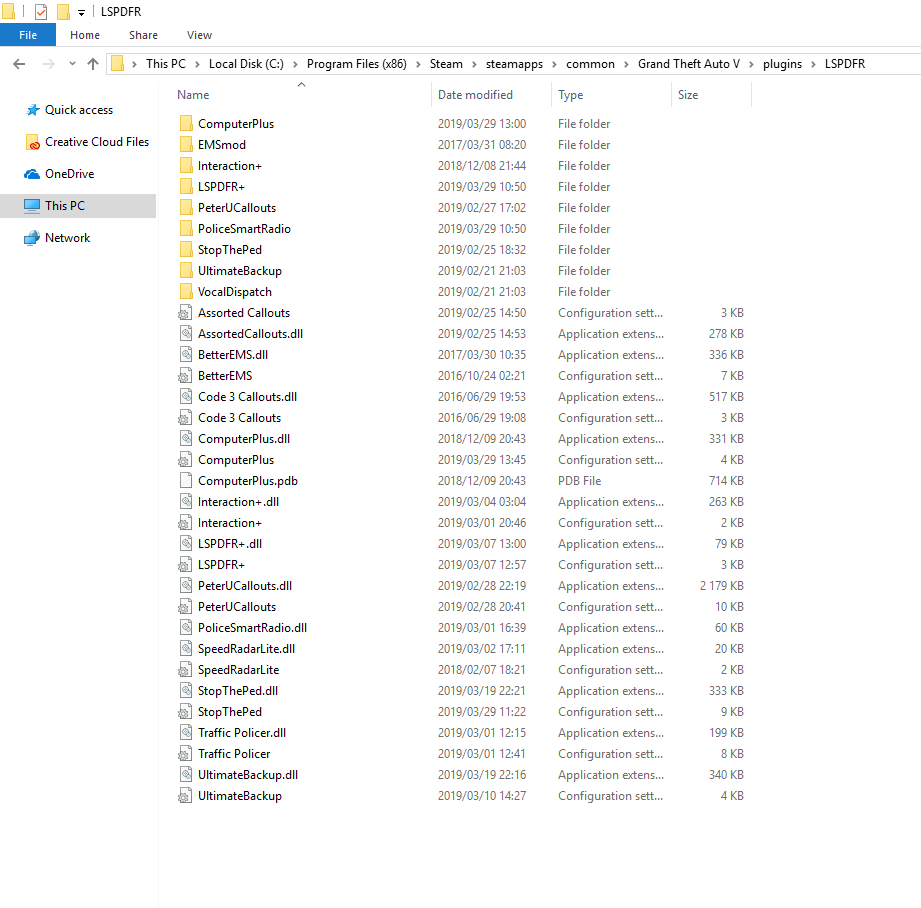
Task: Click Local Disk (C:) breadcrumb
Action: click(246, 64)
